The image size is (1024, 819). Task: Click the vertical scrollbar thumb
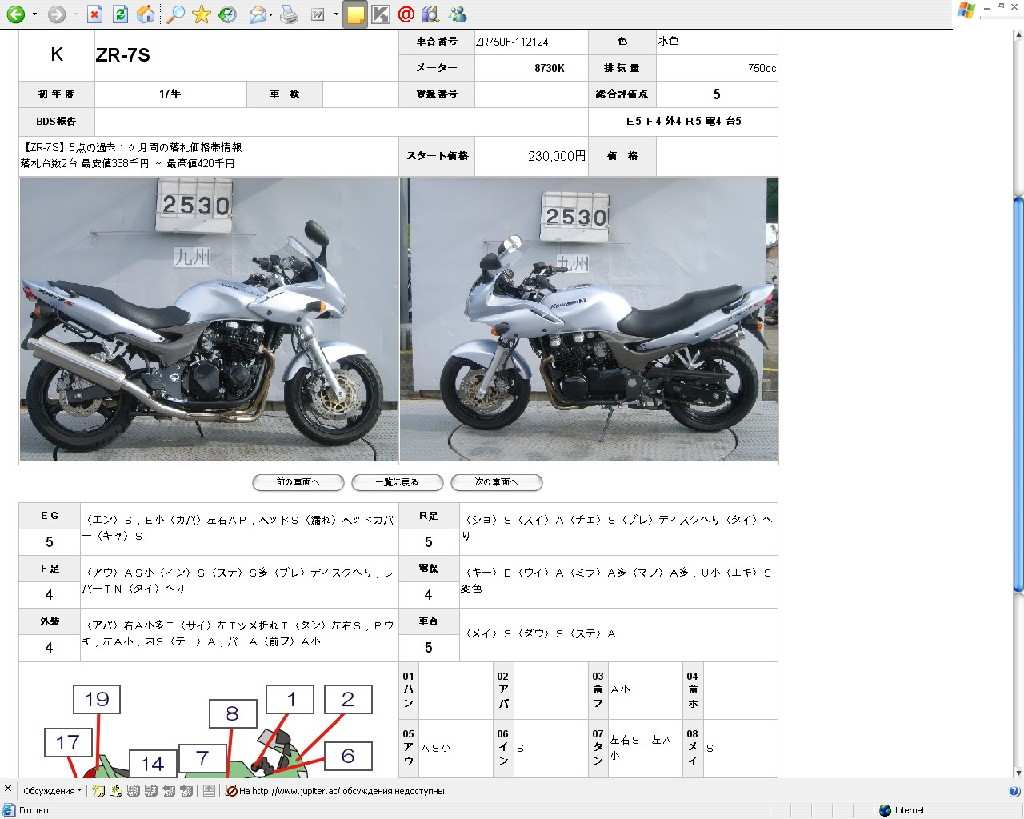point(1018,394)
